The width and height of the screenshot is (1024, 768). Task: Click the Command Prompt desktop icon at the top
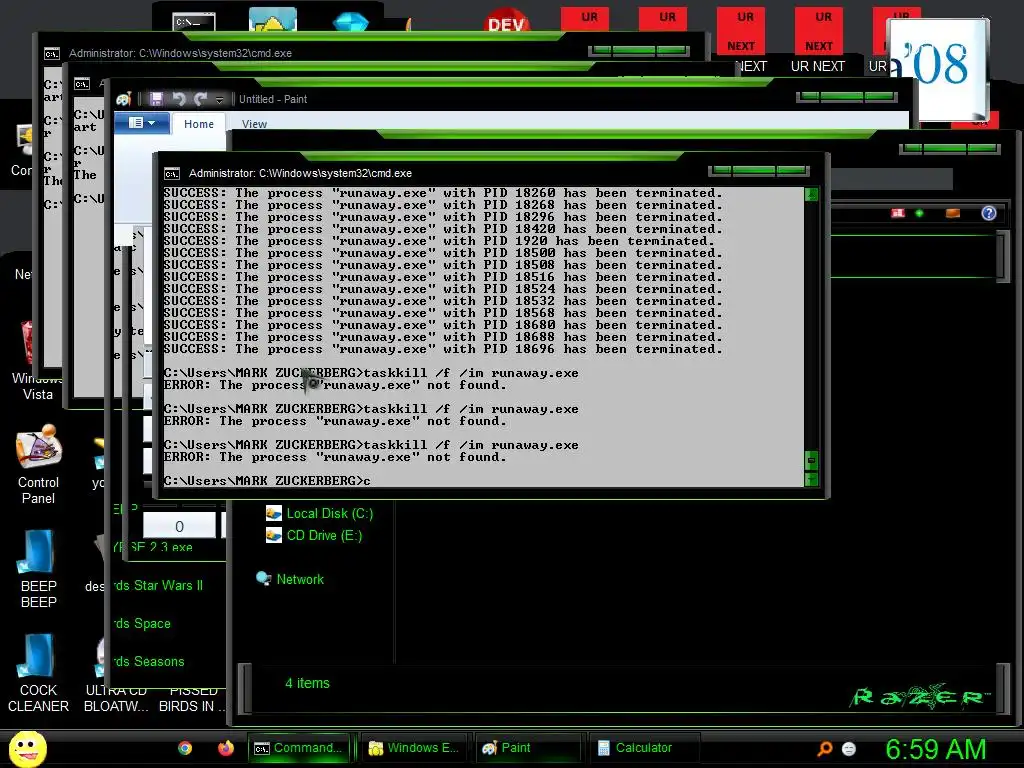pos(195,21)
